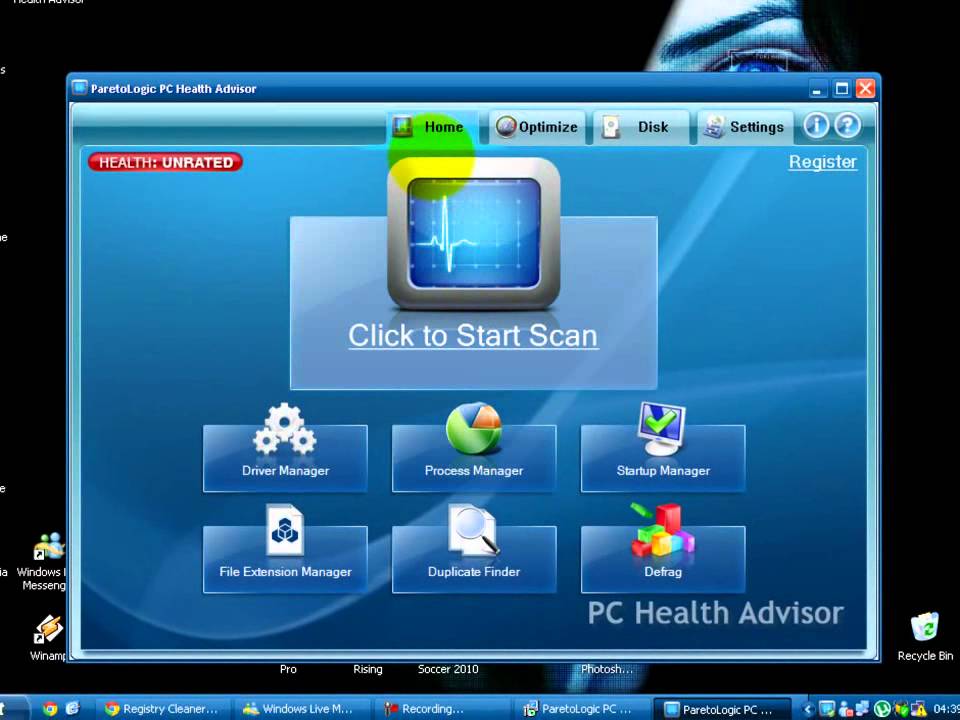The width and height of the screenshot is (960, 720).
Task: Open Defrag button
Action: coord(663,560)
